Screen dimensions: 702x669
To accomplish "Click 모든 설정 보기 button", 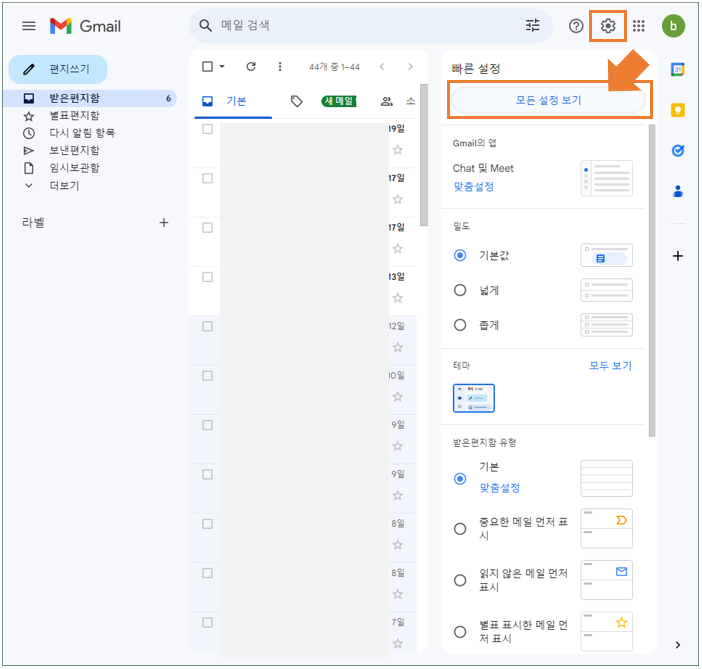I will [548, 100].
